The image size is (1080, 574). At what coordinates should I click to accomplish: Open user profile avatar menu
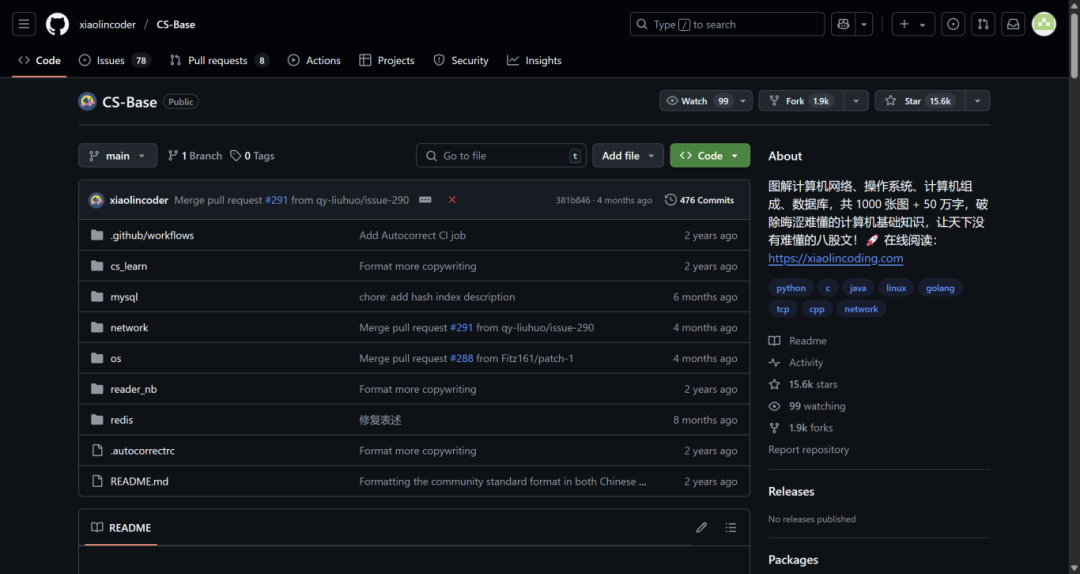(1043, 24)
